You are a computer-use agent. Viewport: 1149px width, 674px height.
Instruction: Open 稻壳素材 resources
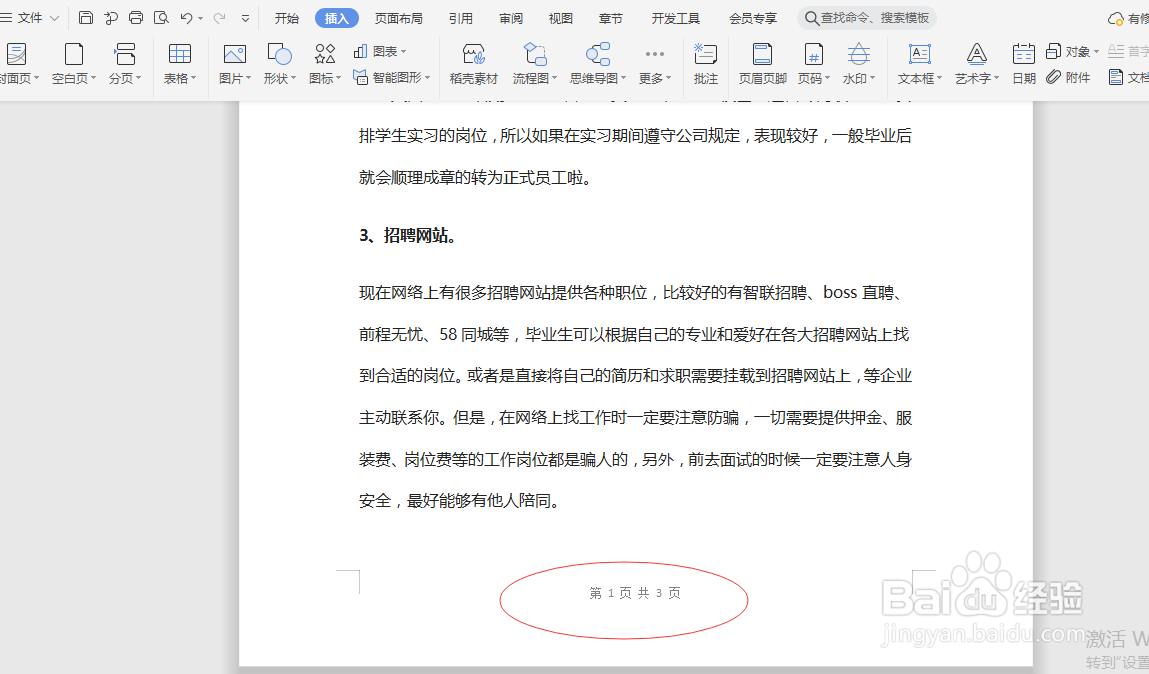pos(473,64)
